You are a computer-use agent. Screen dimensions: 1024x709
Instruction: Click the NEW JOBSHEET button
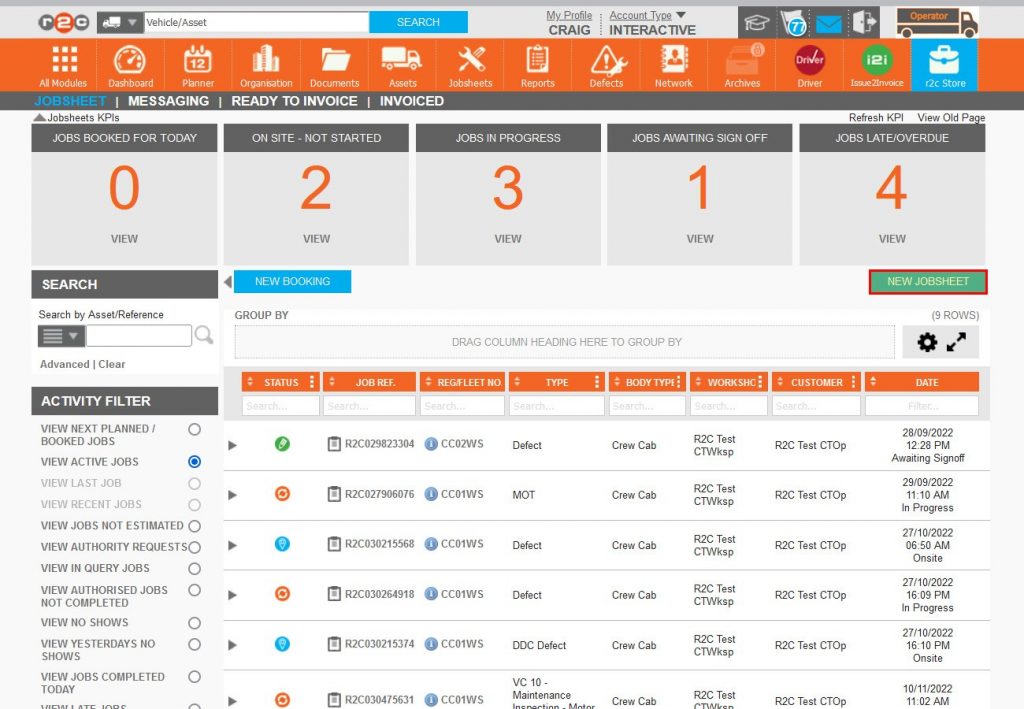(927, 281)
